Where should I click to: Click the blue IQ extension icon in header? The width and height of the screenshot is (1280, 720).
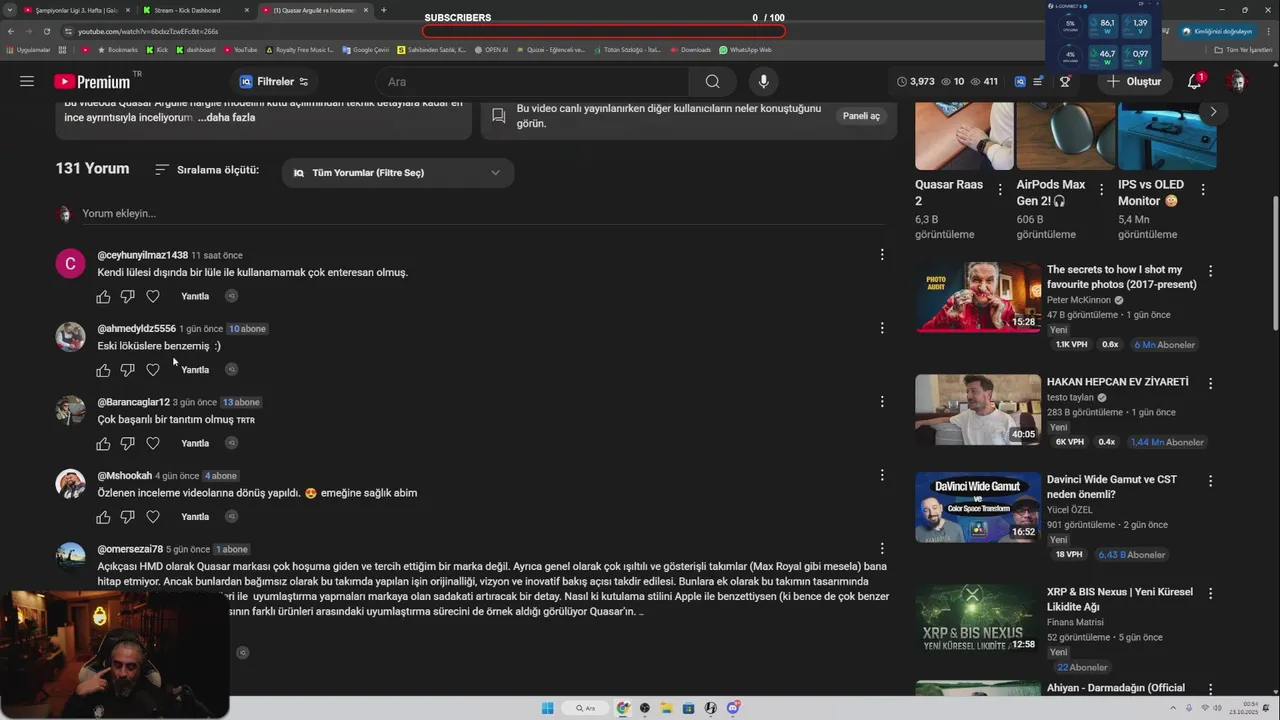coord(1020,81)
